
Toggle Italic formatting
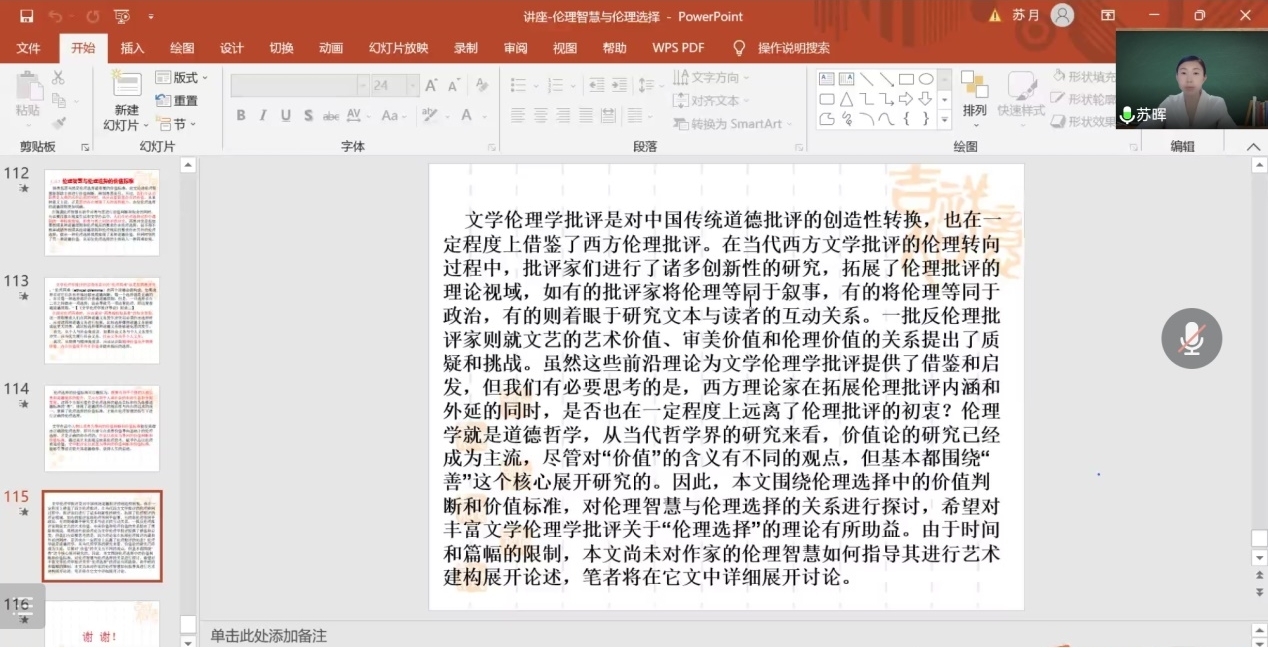click(x=263, y=116)
